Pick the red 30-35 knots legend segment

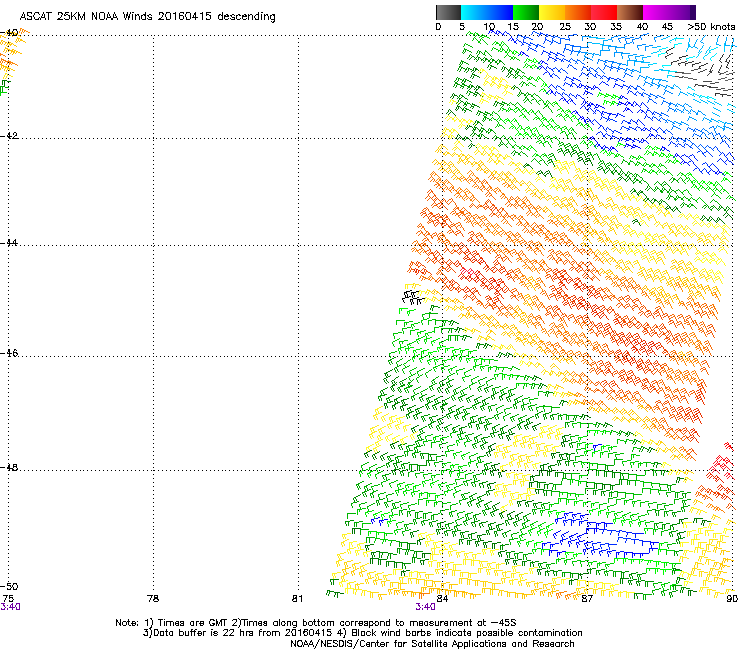click(x=604, y=12)
